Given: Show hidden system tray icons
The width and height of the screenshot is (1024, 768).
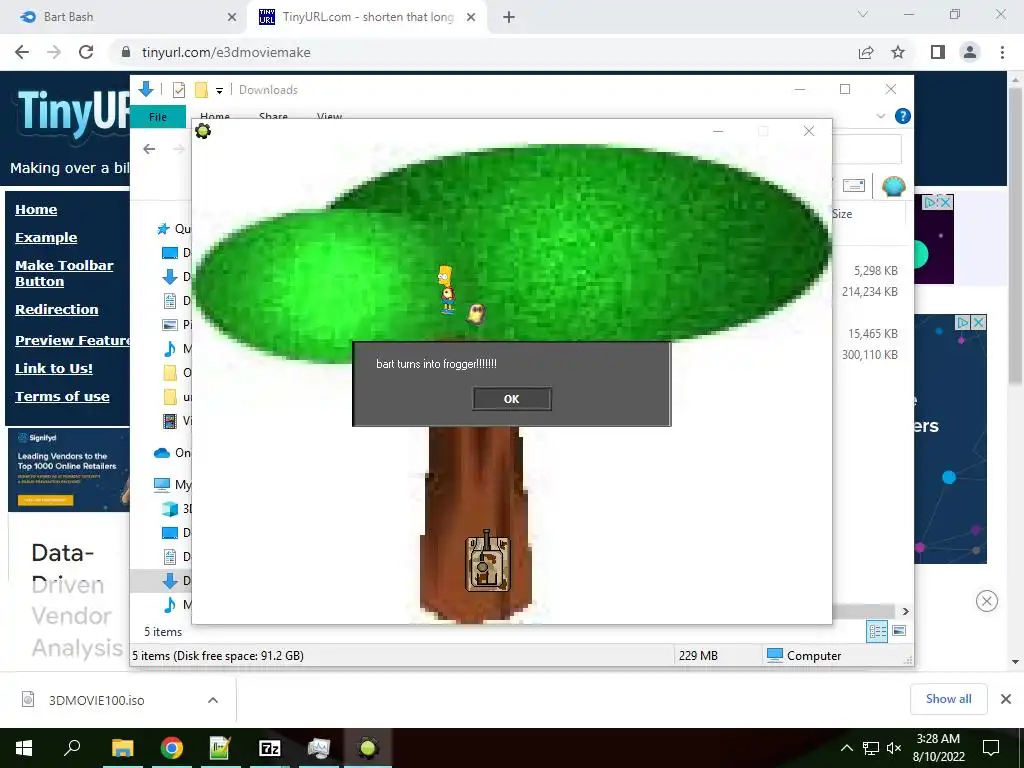Looking at the screenshot, I should (x=846, y=748).
